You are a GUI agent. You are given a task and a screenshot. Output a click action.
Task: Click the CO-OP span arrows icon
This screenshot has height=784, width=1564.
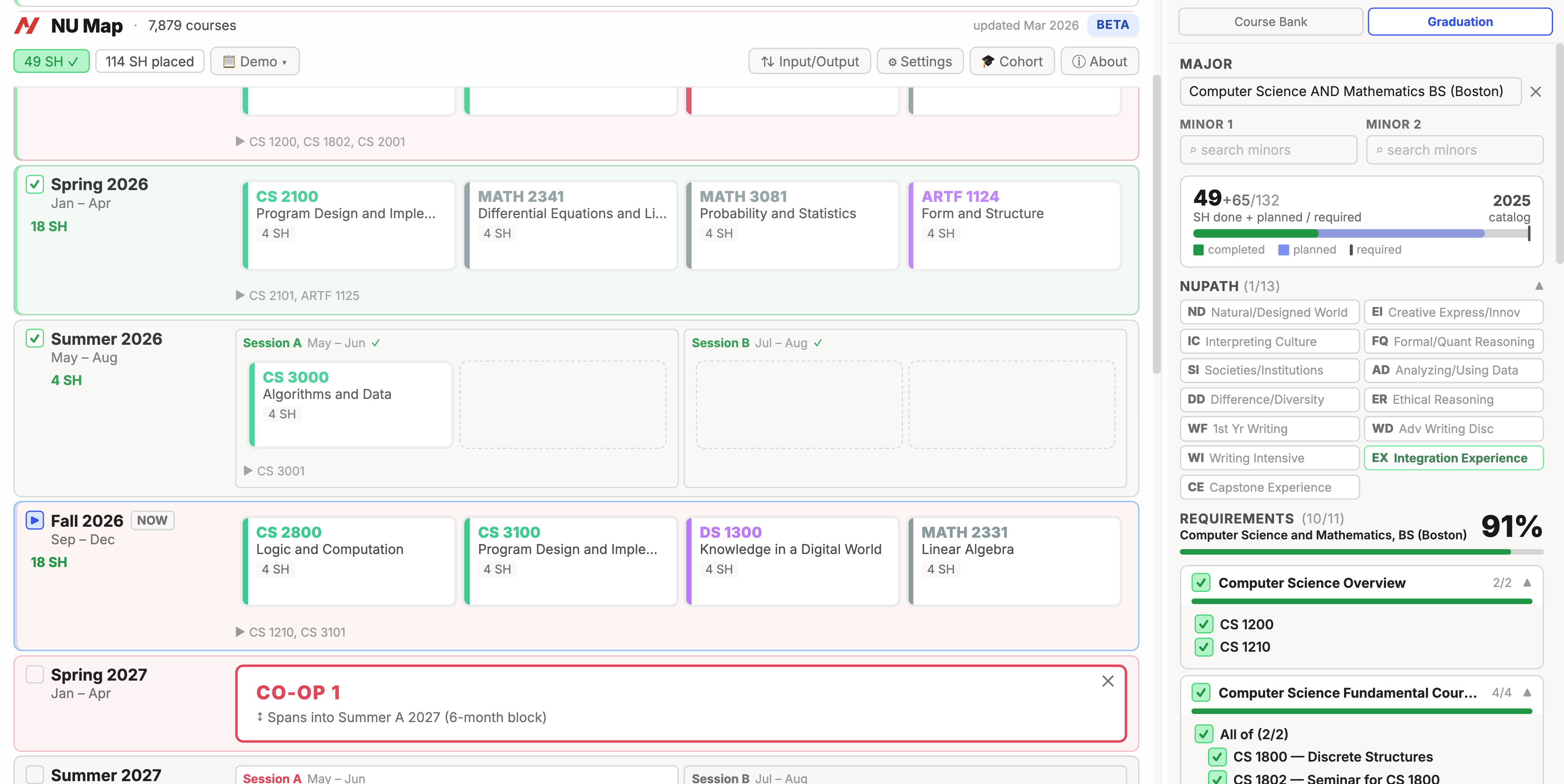pyautogui.click(x=260, y=717)
